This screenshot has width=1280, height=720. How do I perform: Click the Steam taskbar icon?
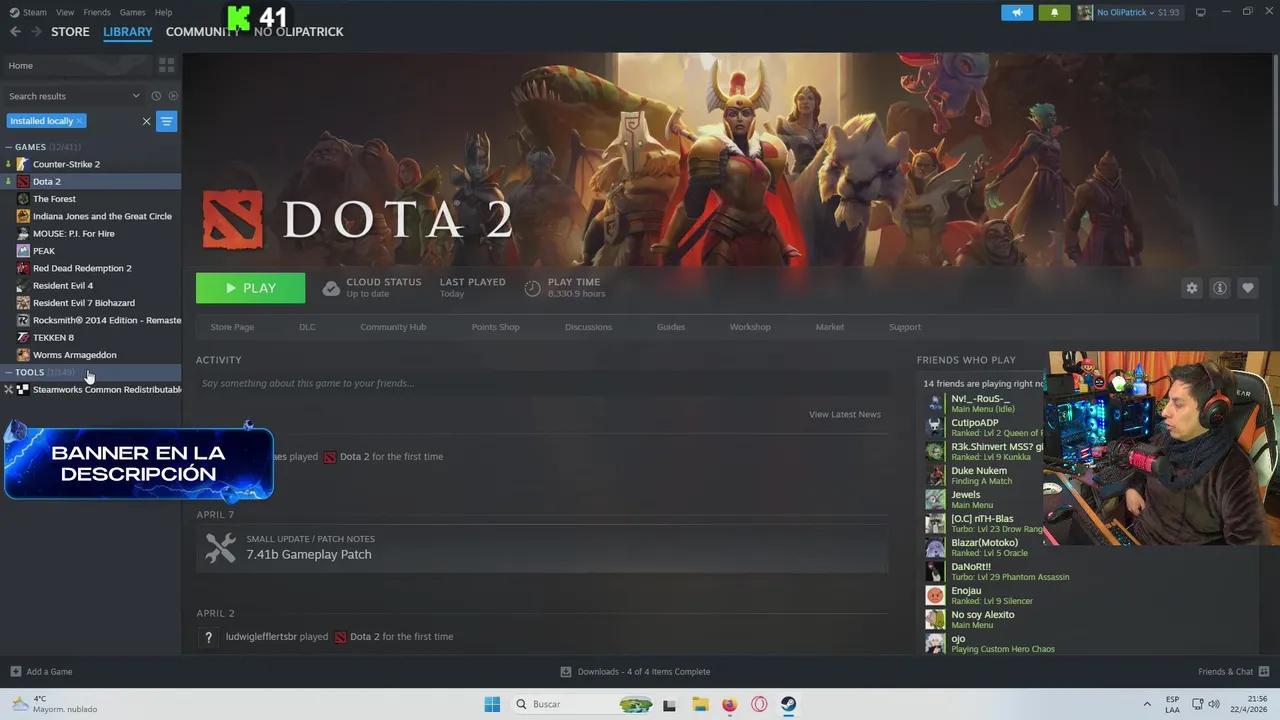coord(788,704)
